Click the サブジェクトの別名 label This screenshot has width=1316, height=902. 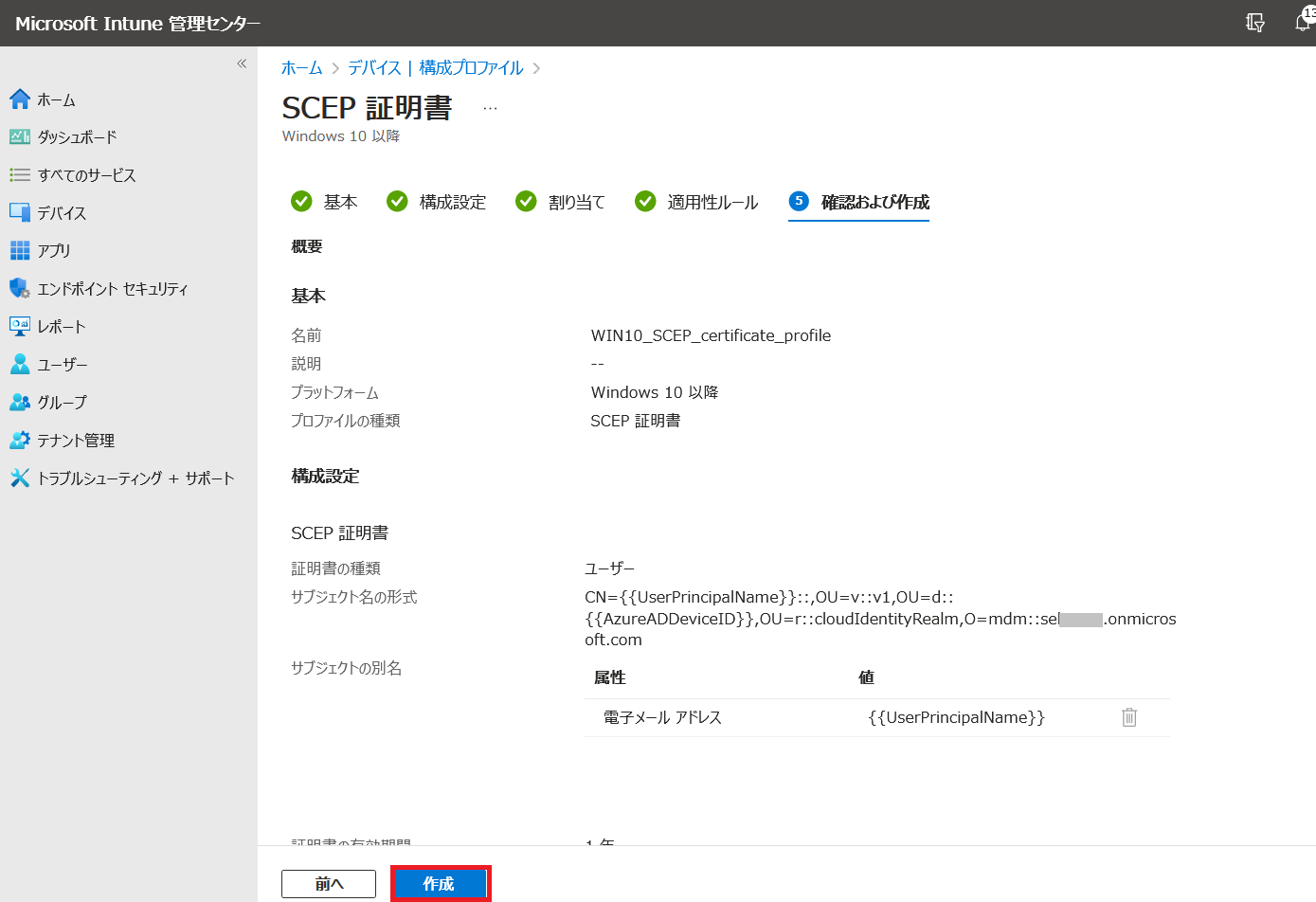[346, 668]
